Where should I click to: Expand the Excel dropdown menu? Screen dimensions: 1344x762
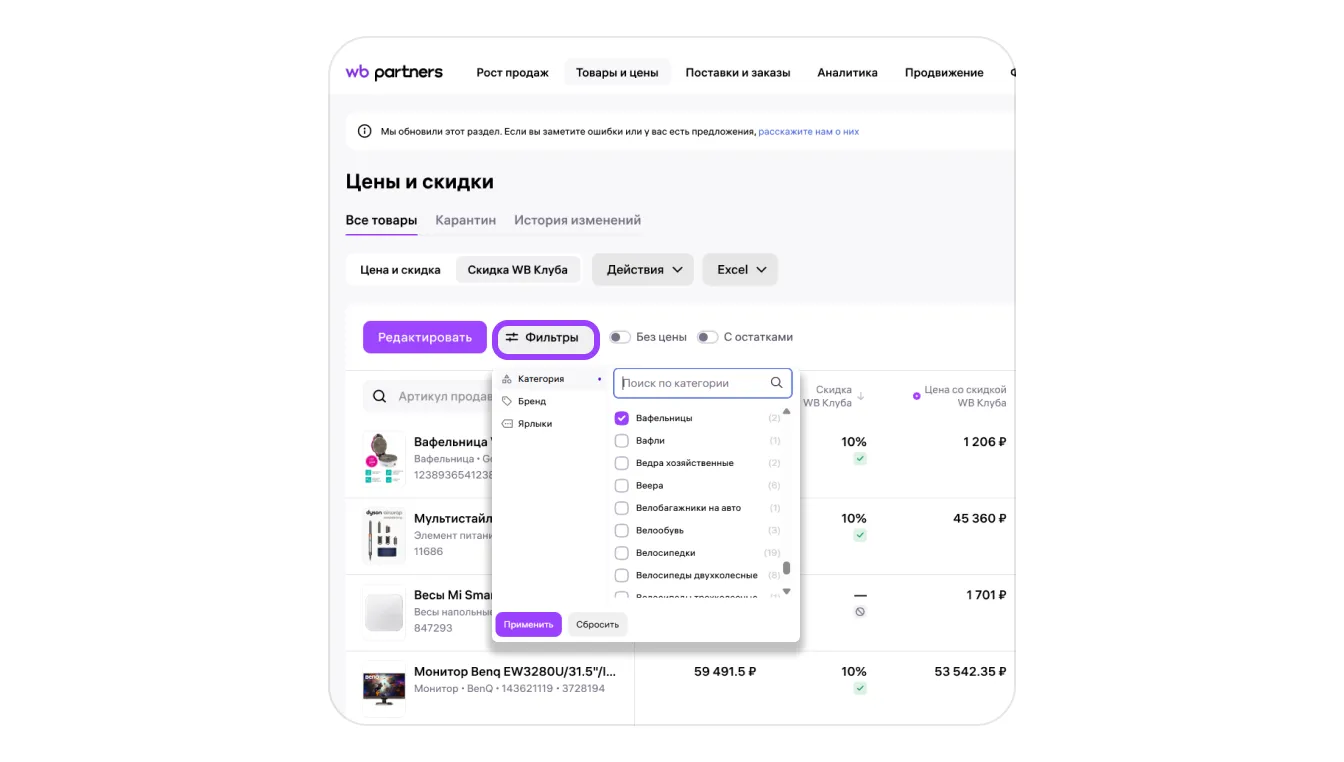[x=740, y=270]
